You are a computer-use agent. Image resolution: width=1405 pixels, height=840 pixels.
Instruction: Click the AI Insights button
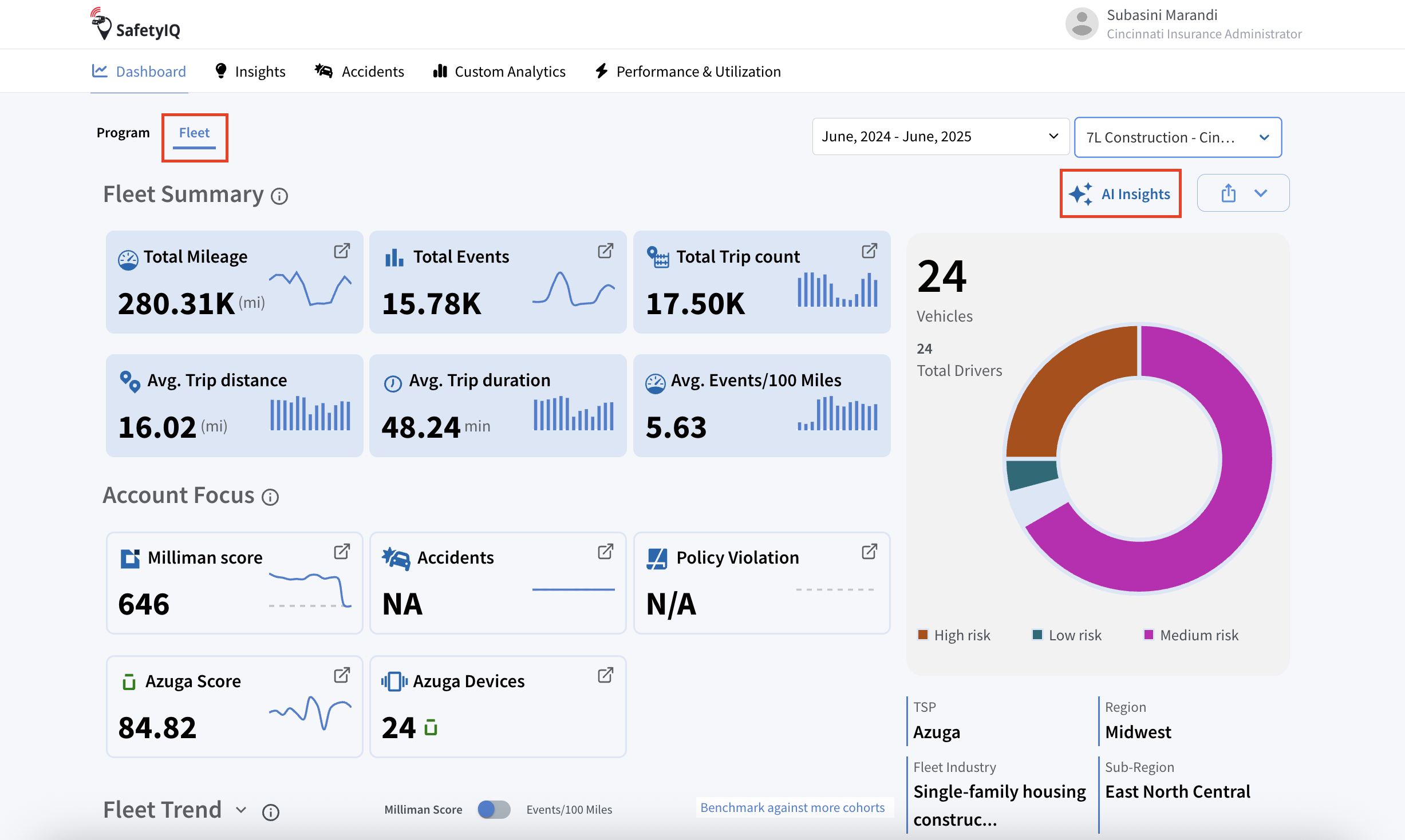pyautogui.click(x=1120, y=193)
